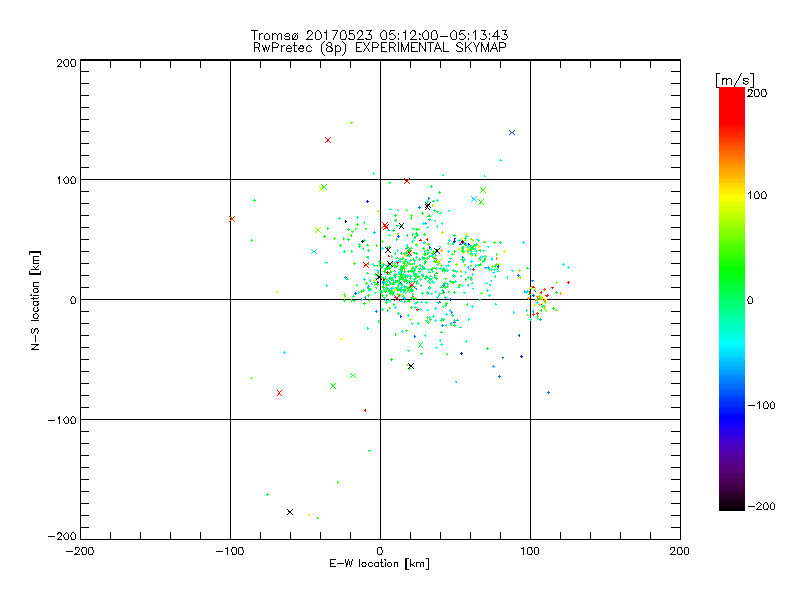This screenshot has width=800, height=600.
Task: Click the blue X marker near top right
Action: (x=512, y=133)
